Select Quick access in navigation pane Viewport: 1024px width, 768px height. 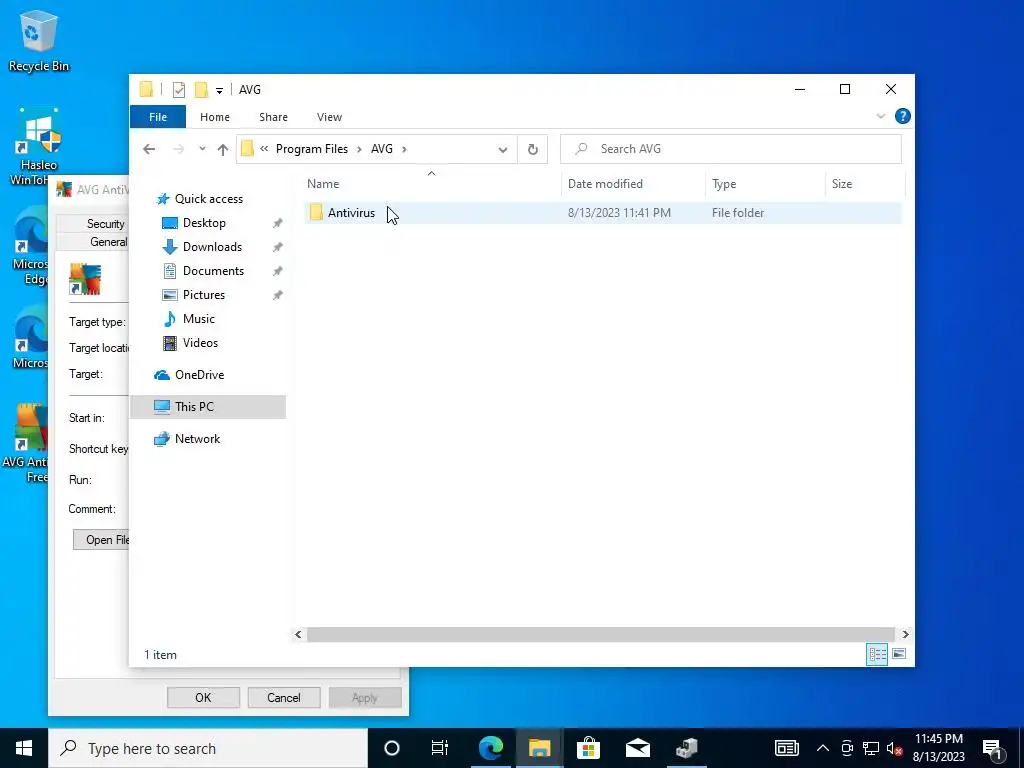[x=208, y=199]
